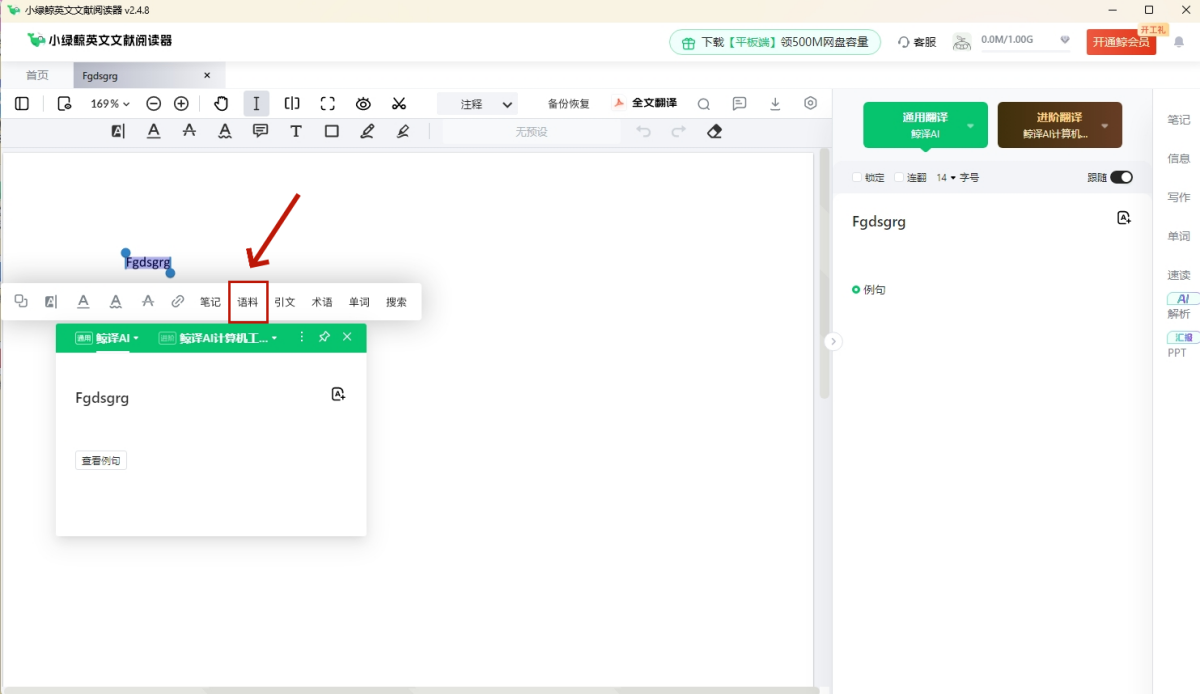The image size is (1200, 694).
Task: Collapse the right translation panel arrow
Action: [x=833, y=342]
